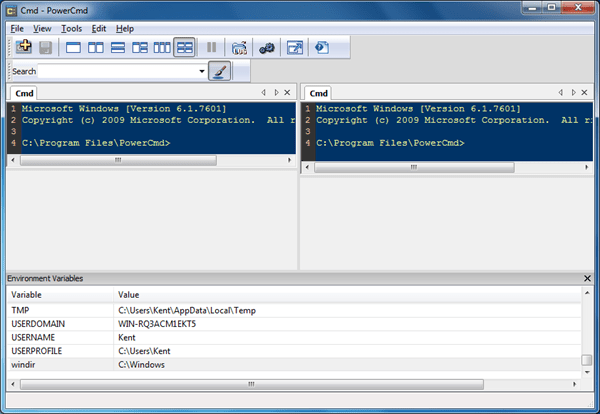Click the Environment Variables horizontal scrollbar thumb
The height and width of the screenshot is (414, 600).
point(252,384)
